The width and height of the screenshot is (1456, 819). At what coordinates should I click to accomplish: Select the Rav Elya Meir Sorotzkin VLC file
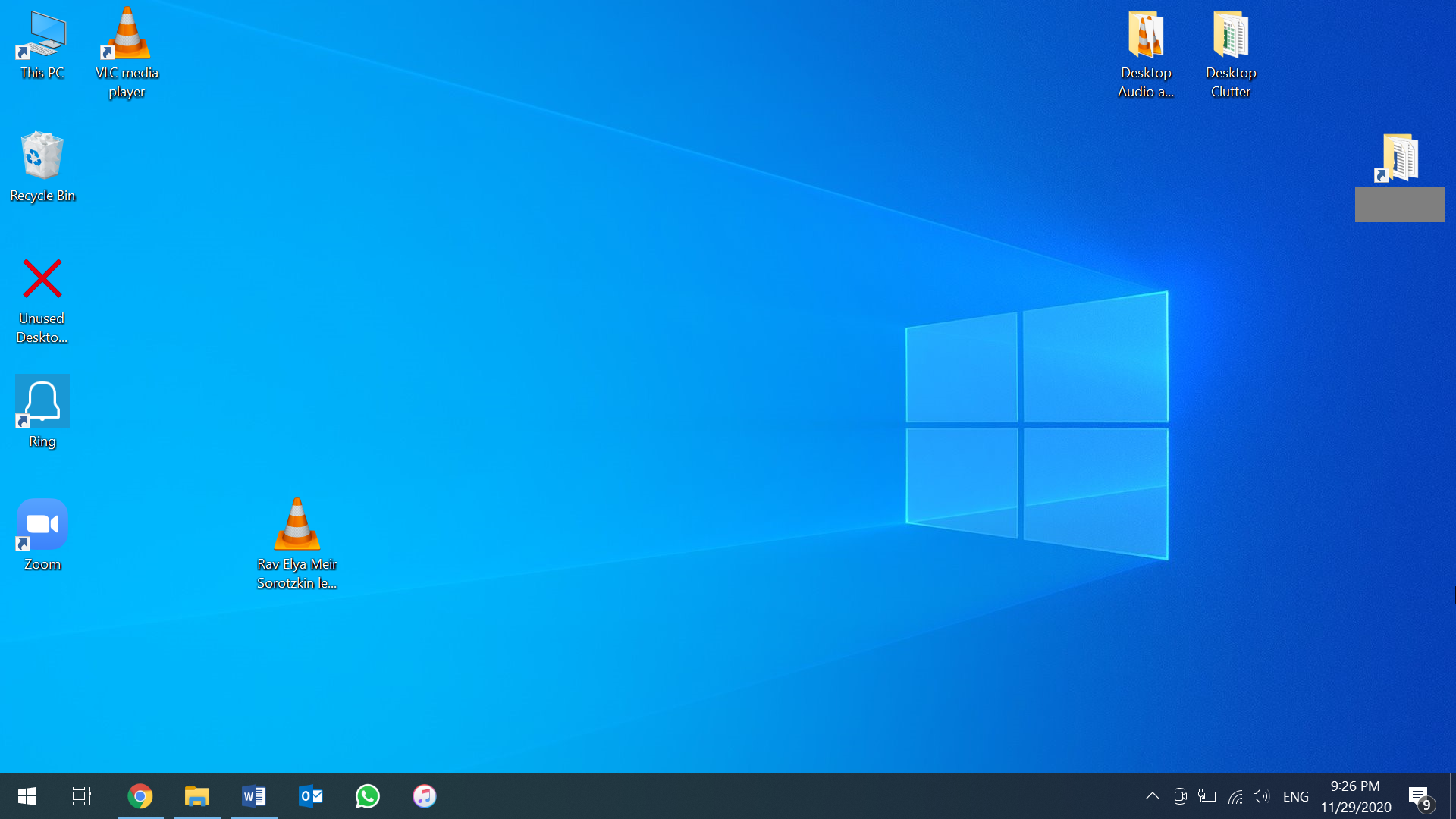point(297,523)
